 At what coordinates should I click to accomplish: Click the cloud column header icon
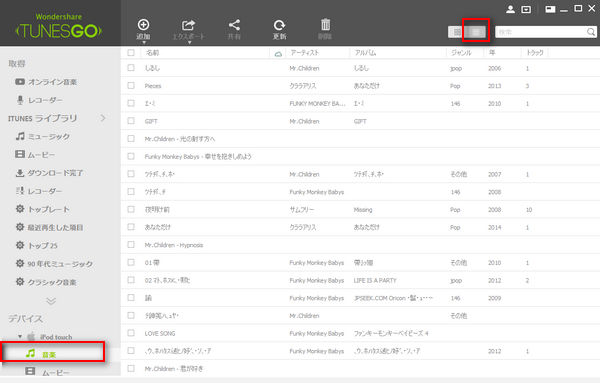278,54
